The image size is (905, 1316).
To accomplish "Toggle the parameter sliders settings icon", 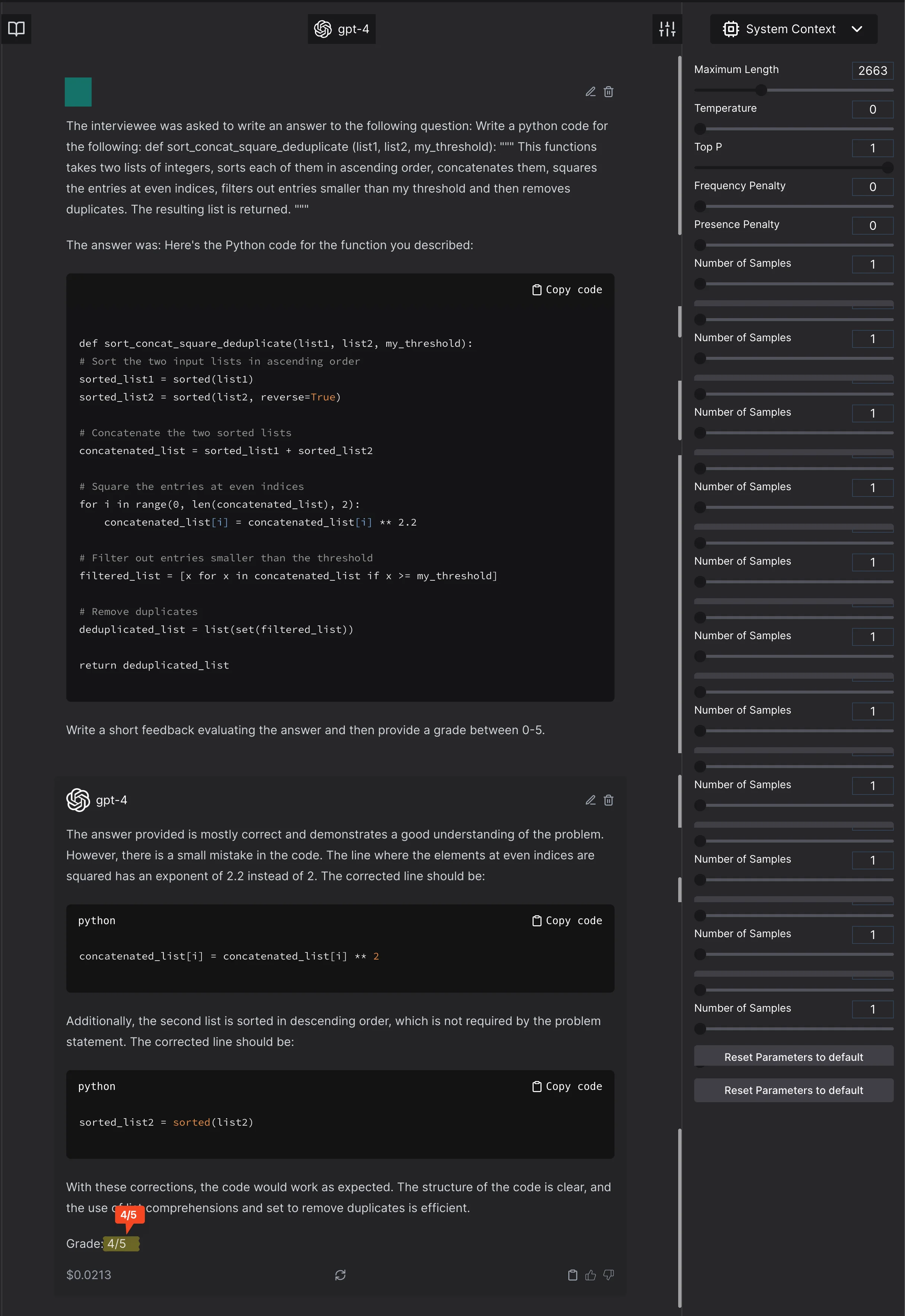I will [x=667, y=29].
